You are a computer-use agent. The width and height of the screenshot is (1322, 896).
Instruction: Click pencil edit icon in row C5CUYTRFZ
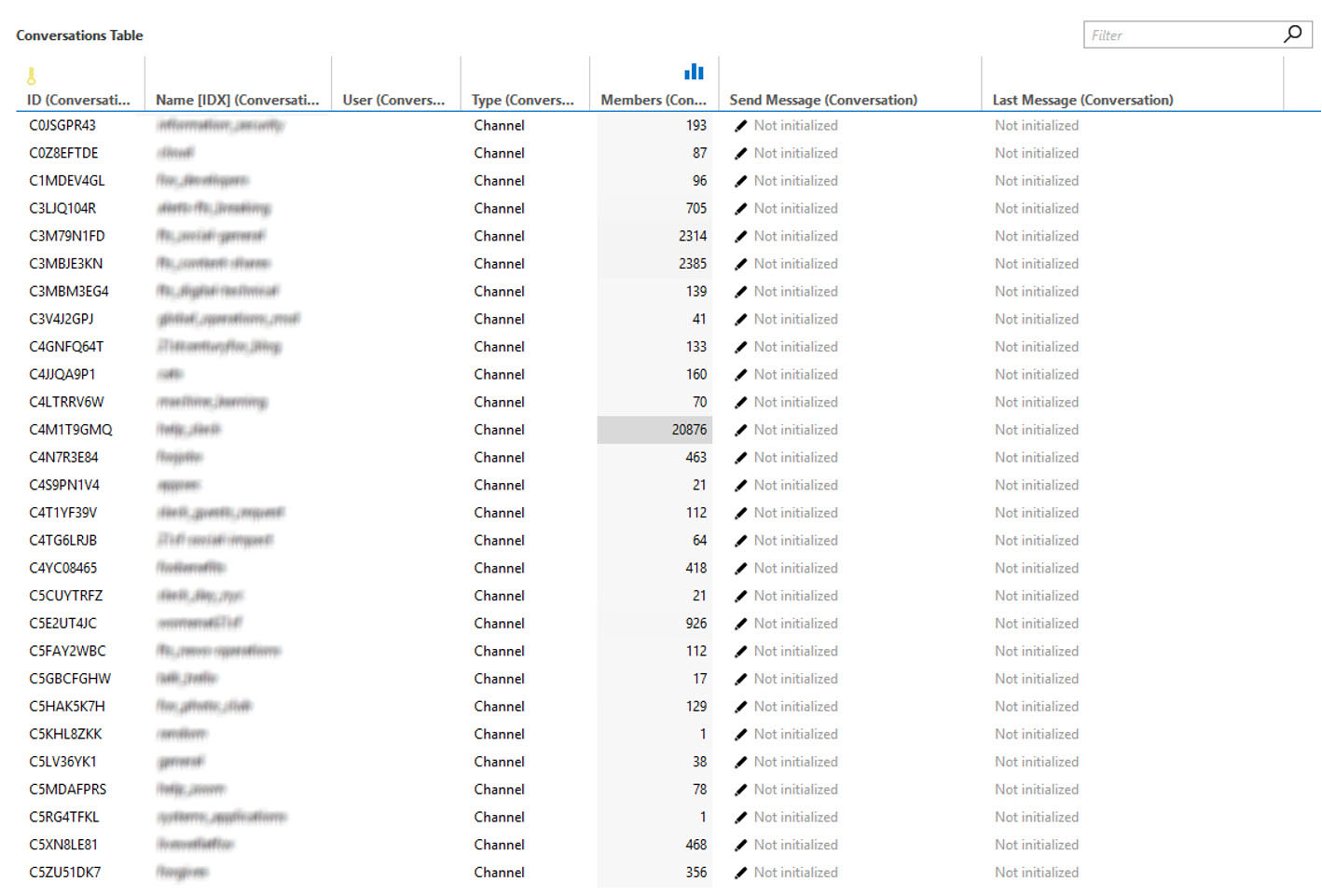click(740, 596)
